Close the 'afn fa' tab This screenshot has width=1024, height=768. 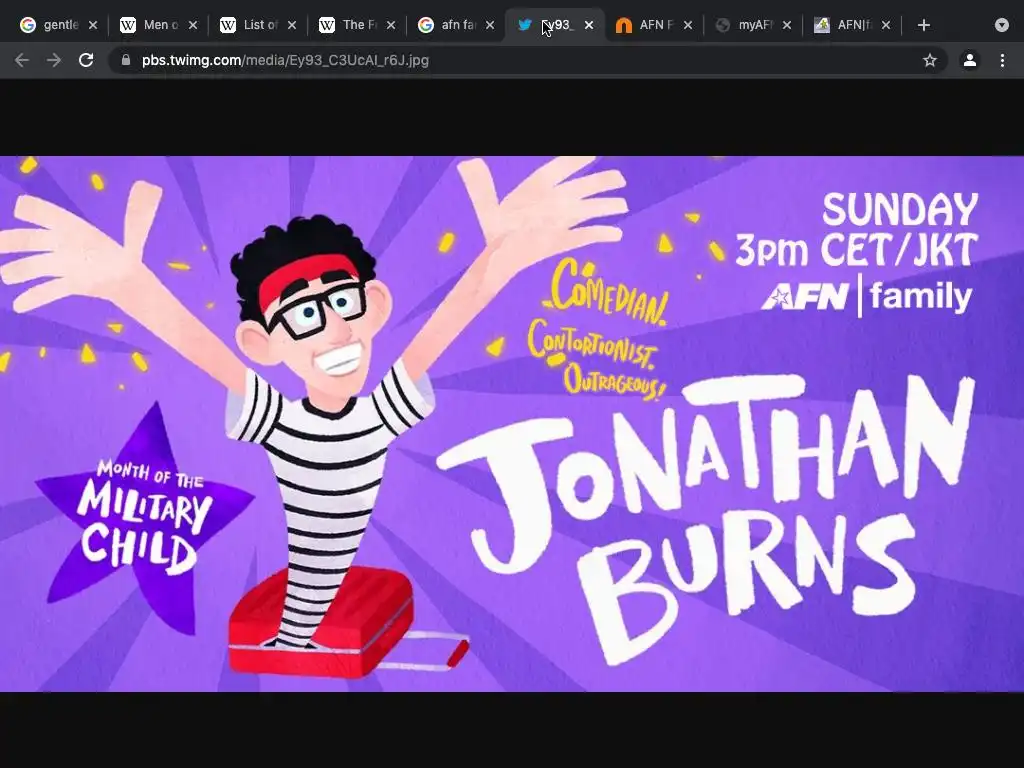490,25
